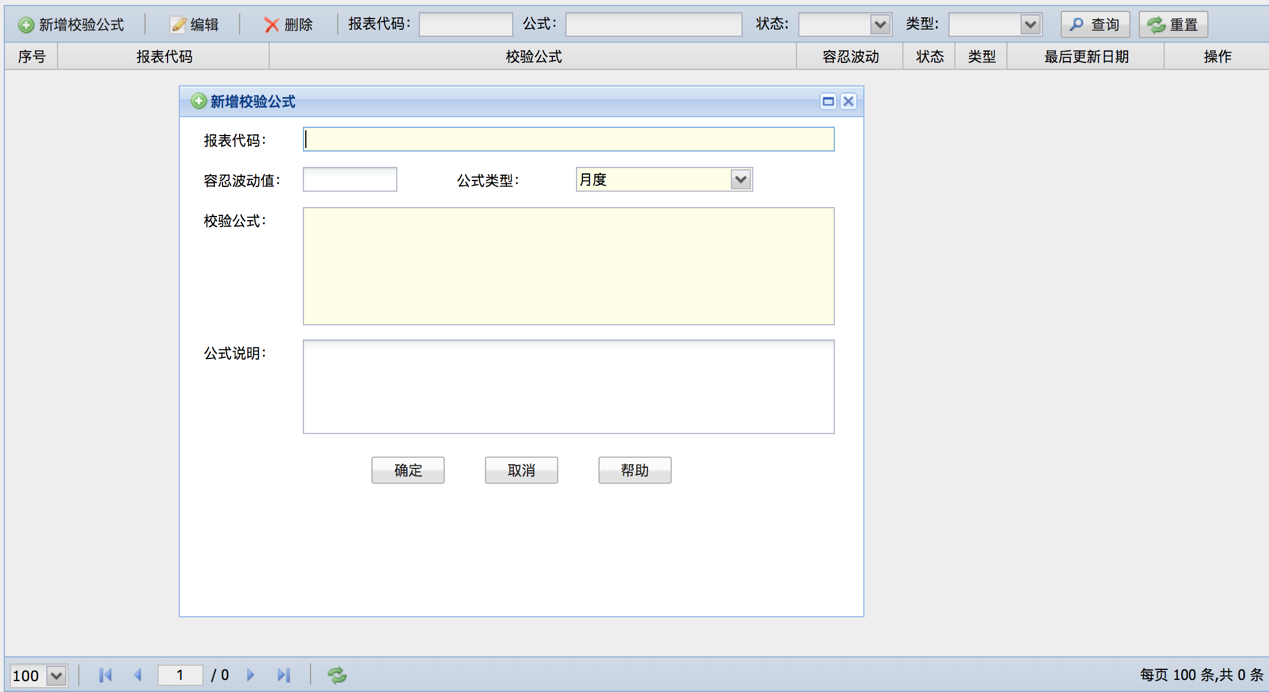Open the 状态 filter dropdown
This screenshot has height=692, width=1269.
(x=879, y=25)
